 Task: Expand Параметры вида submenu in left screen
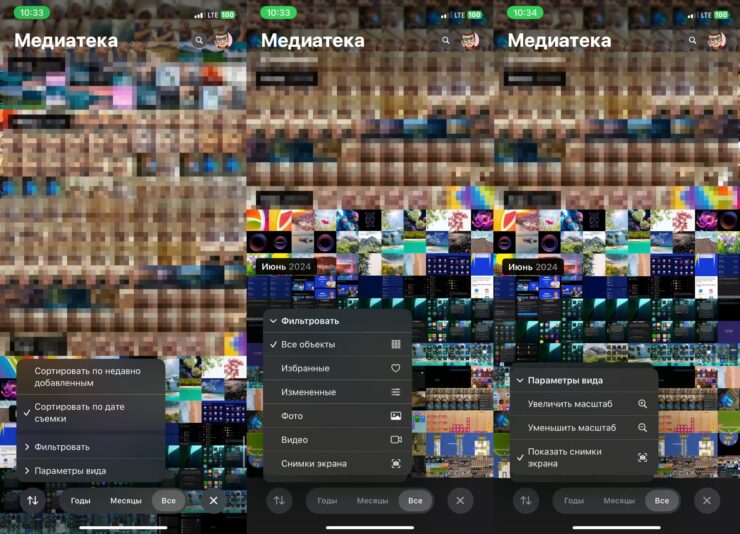91,471
